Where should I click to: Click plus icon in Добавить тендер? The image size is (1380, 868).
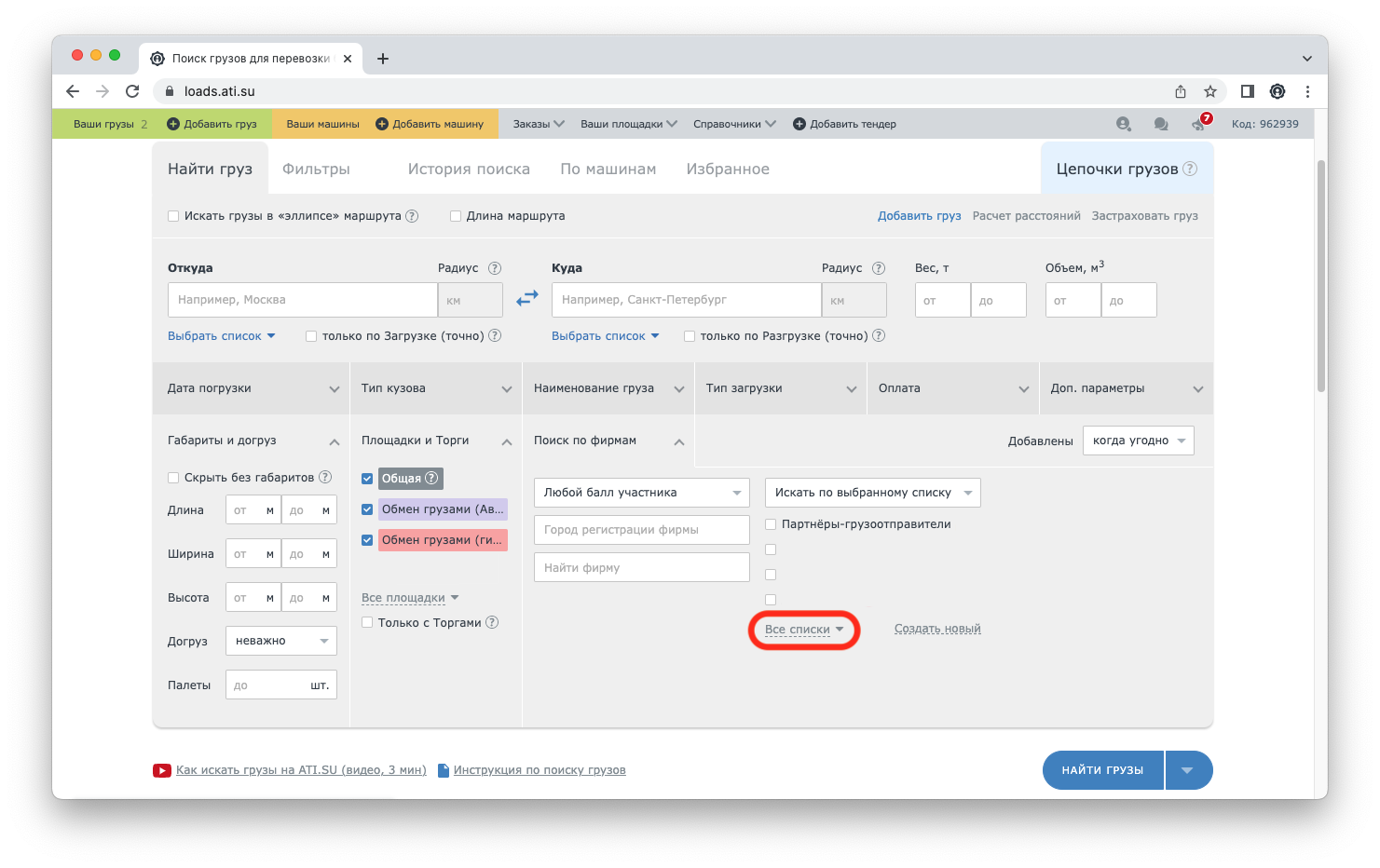799,124
